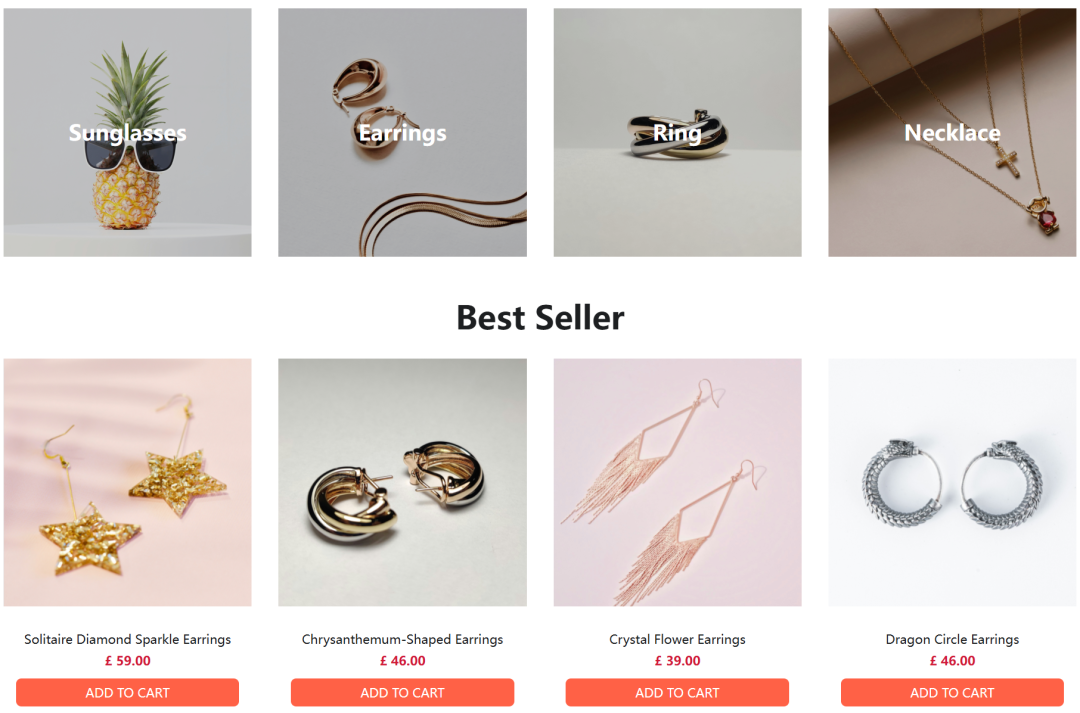1080x713 pixels.
Task: Click the £ 46.00 price under Dragon Circle Earrings
Action: (x=952, y=661)
